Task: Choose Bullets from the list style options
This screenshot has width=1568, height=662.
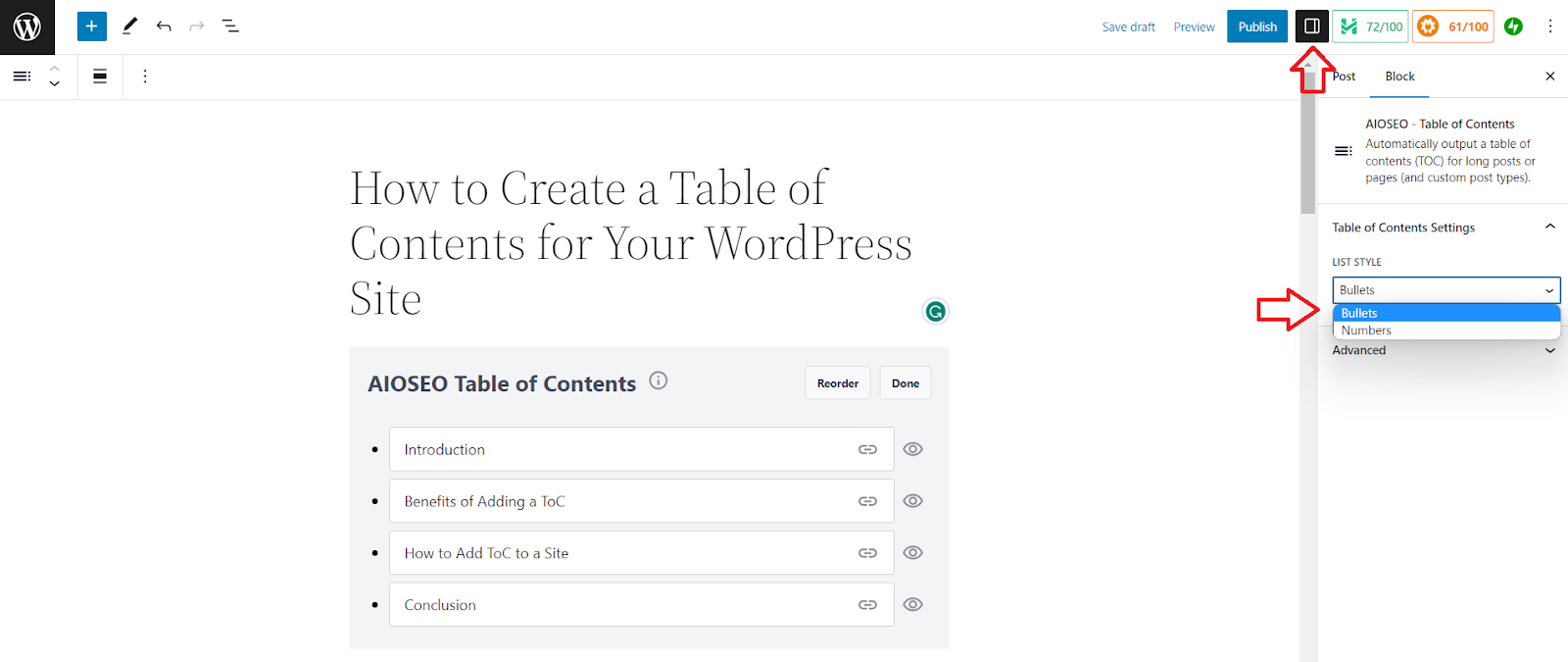Action: coord(1445,313)
